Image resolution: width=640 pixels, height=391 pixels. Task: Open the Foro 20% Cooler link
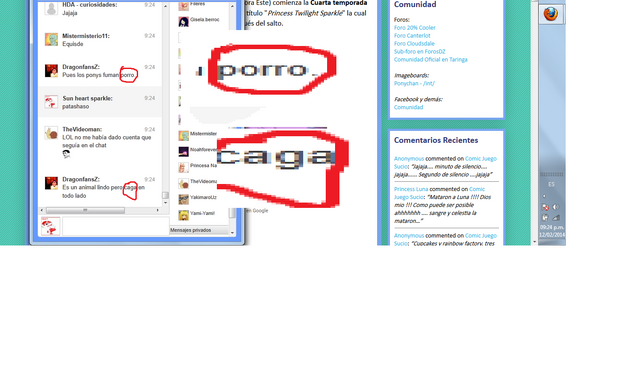point(415,28)
